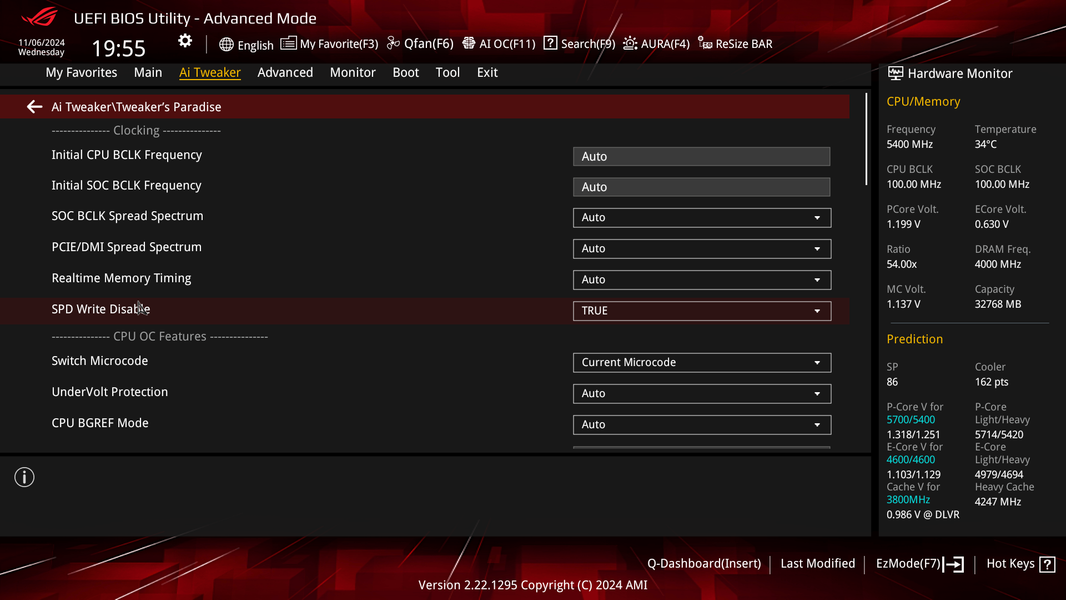This screenshot has height=600, width=1066.
Task: Select Realtime Memory Timing row label
Action: coord(121,278)
